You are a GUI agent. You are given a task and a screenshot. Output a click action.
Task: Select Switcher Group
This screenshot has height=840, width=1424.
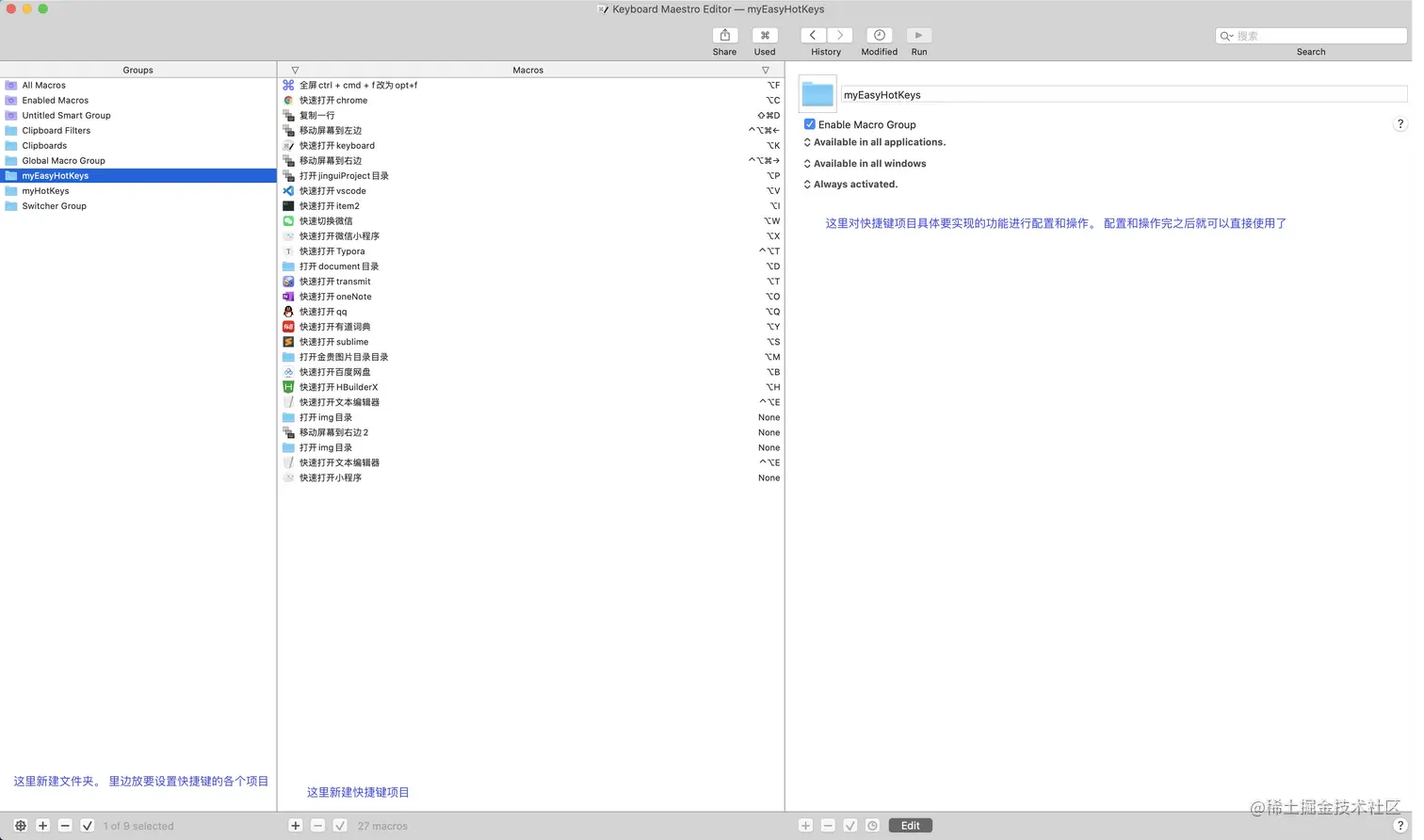pos(138,205)
